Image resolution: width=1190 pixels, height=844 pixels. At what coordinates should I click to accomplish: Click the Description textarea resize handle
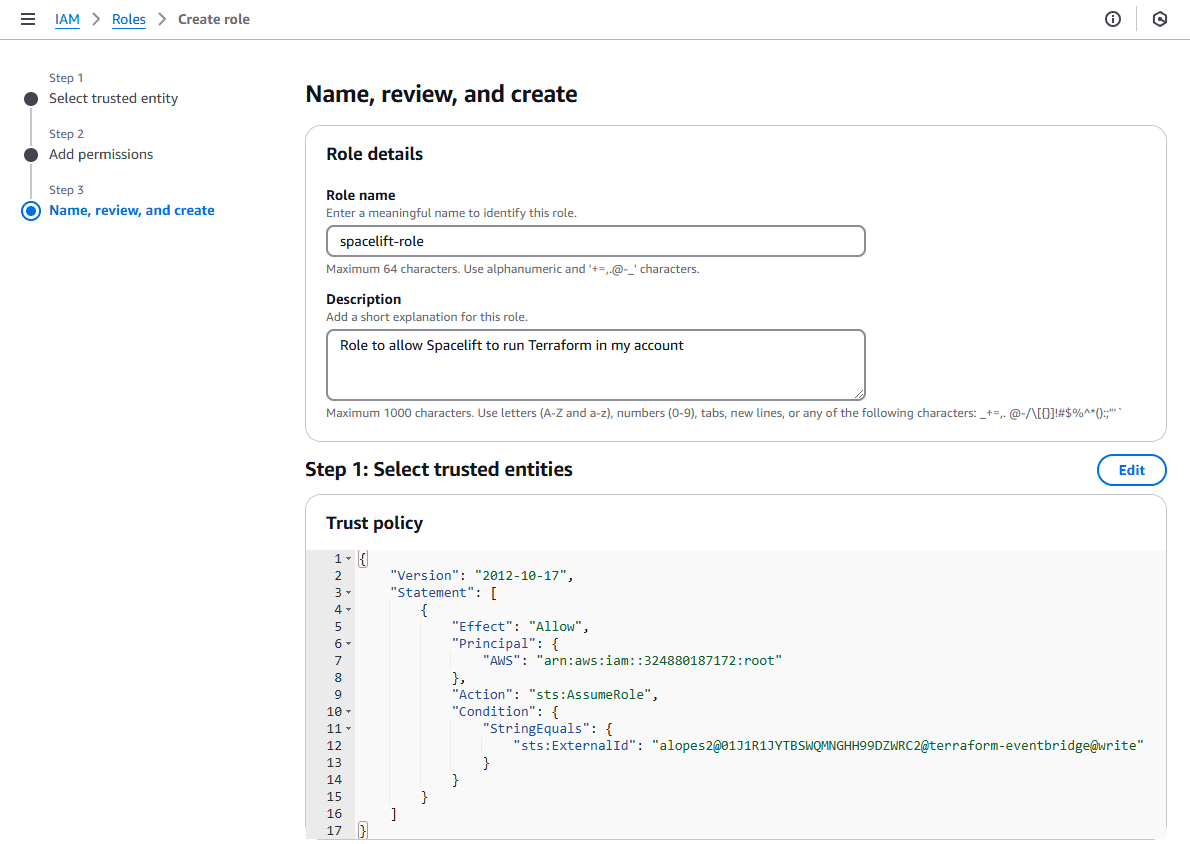click(858, 393)
